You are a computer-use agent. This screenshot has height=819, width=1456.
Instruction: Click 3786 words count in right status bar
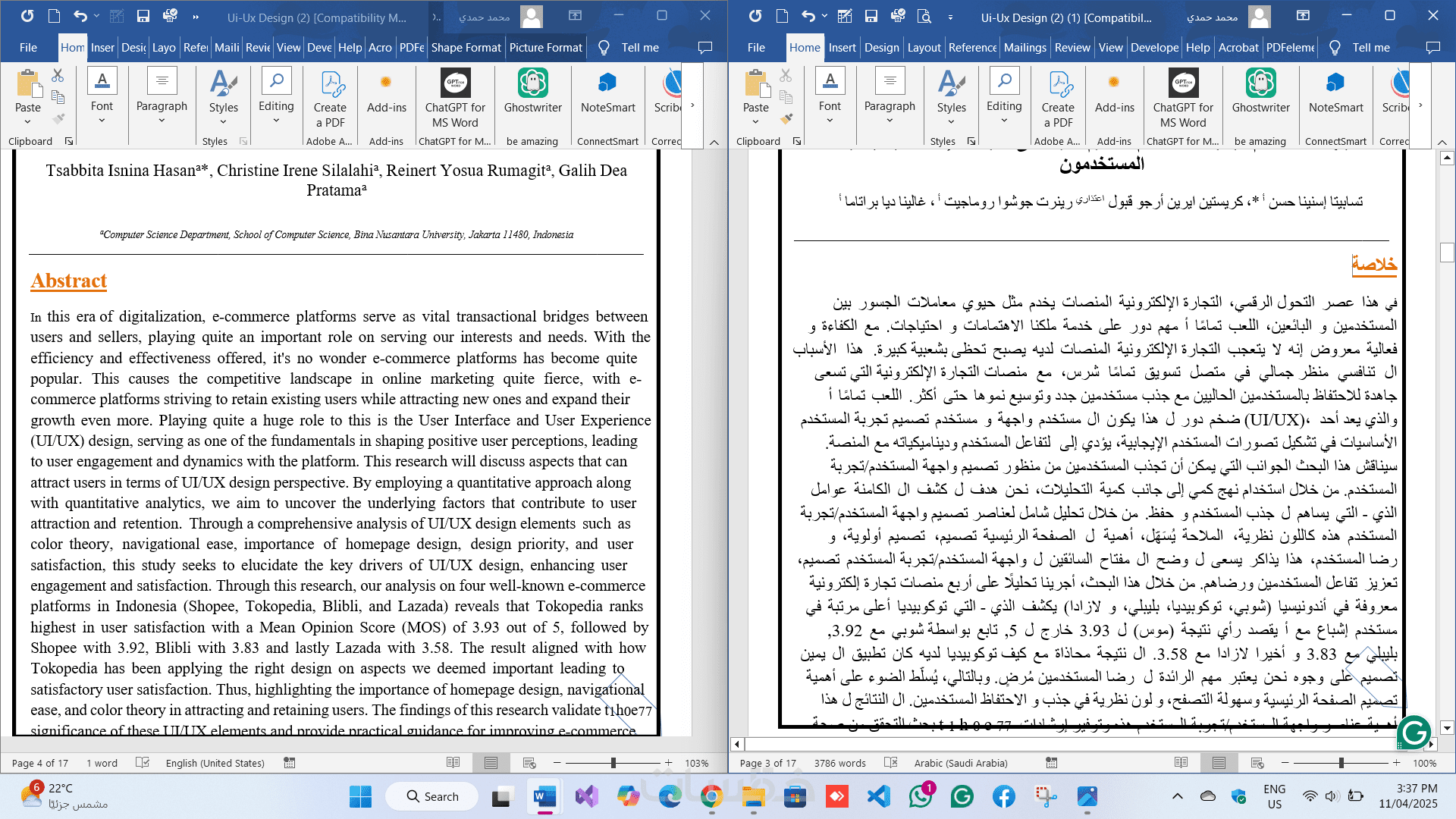pyautogui.click(x=839, y=763)
